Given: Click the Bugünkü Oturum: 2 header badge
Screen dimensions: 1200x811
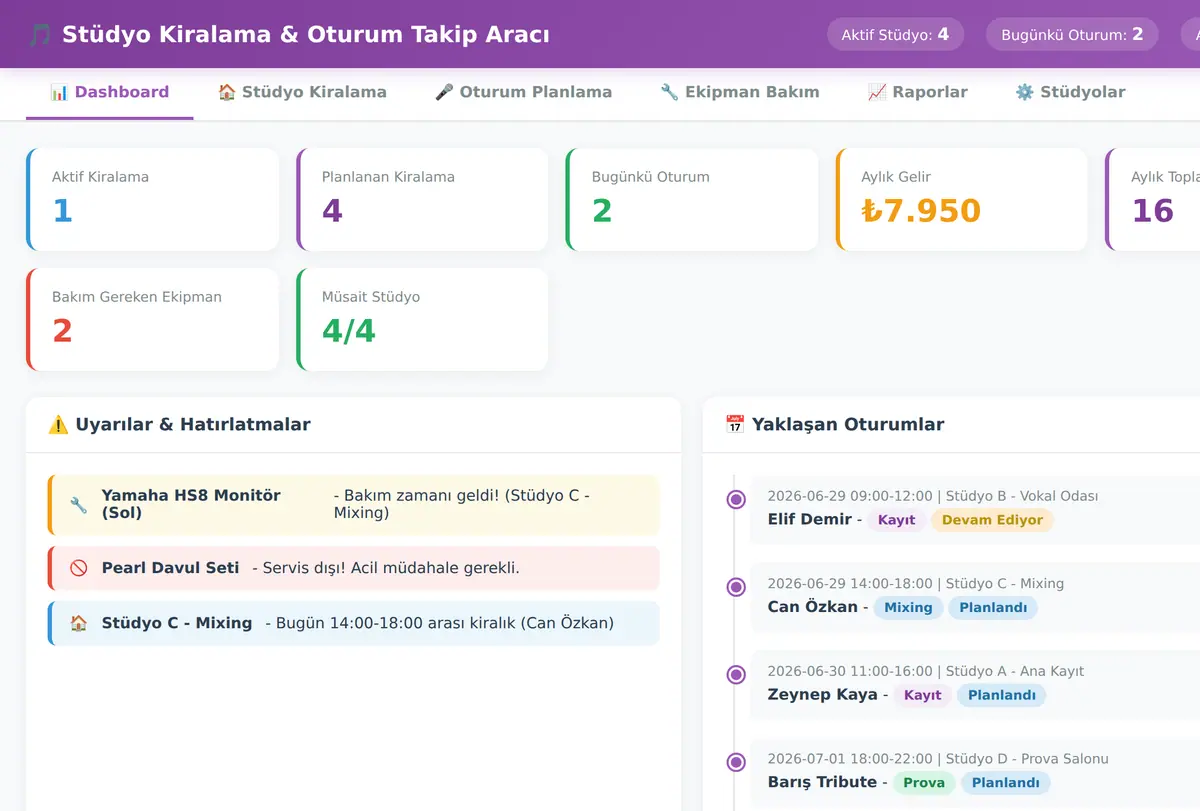Looking at the screenshot, I should (x=1072, y=35).
